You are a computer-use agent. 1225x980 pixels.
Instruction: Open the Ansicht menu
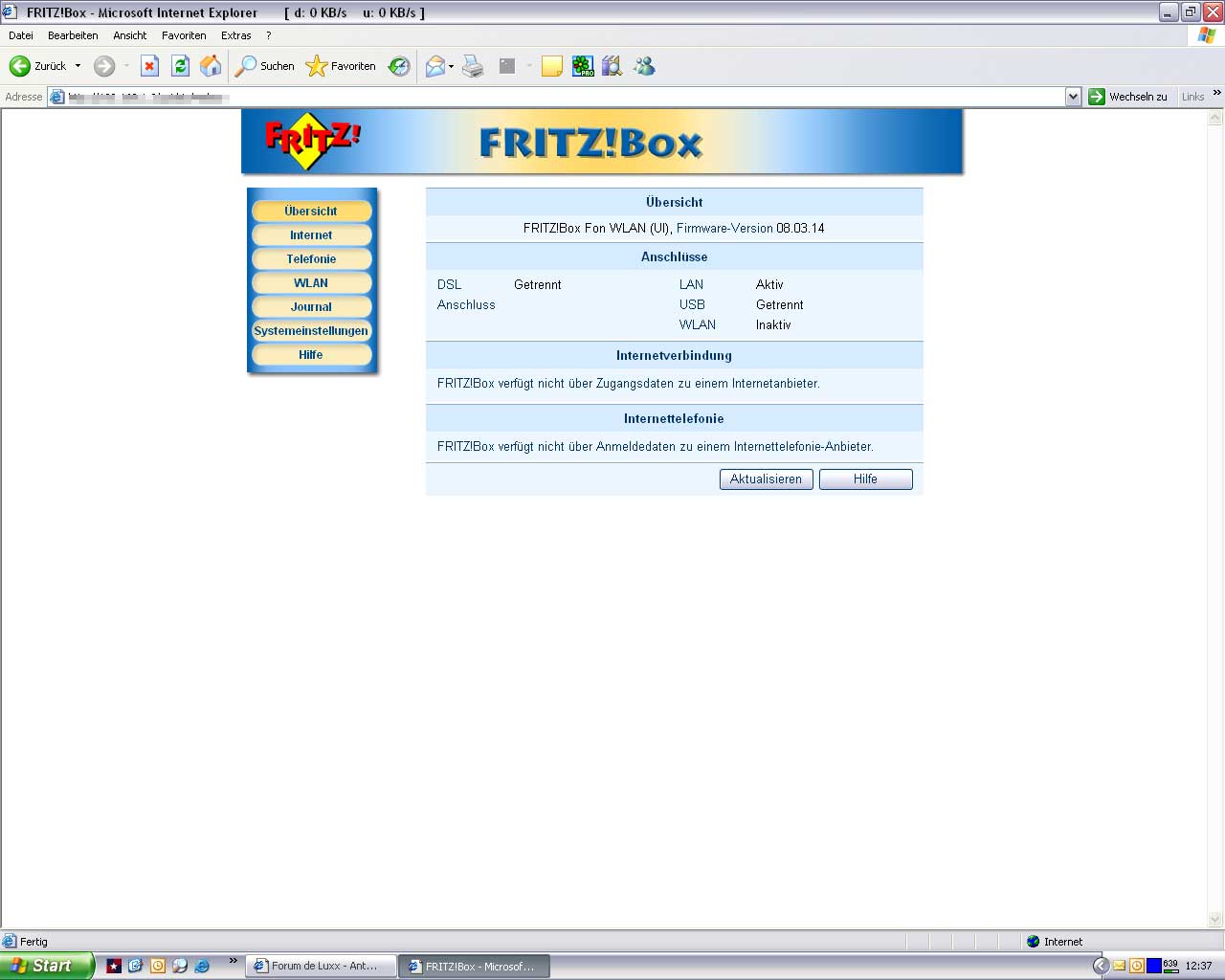point(130,35)
